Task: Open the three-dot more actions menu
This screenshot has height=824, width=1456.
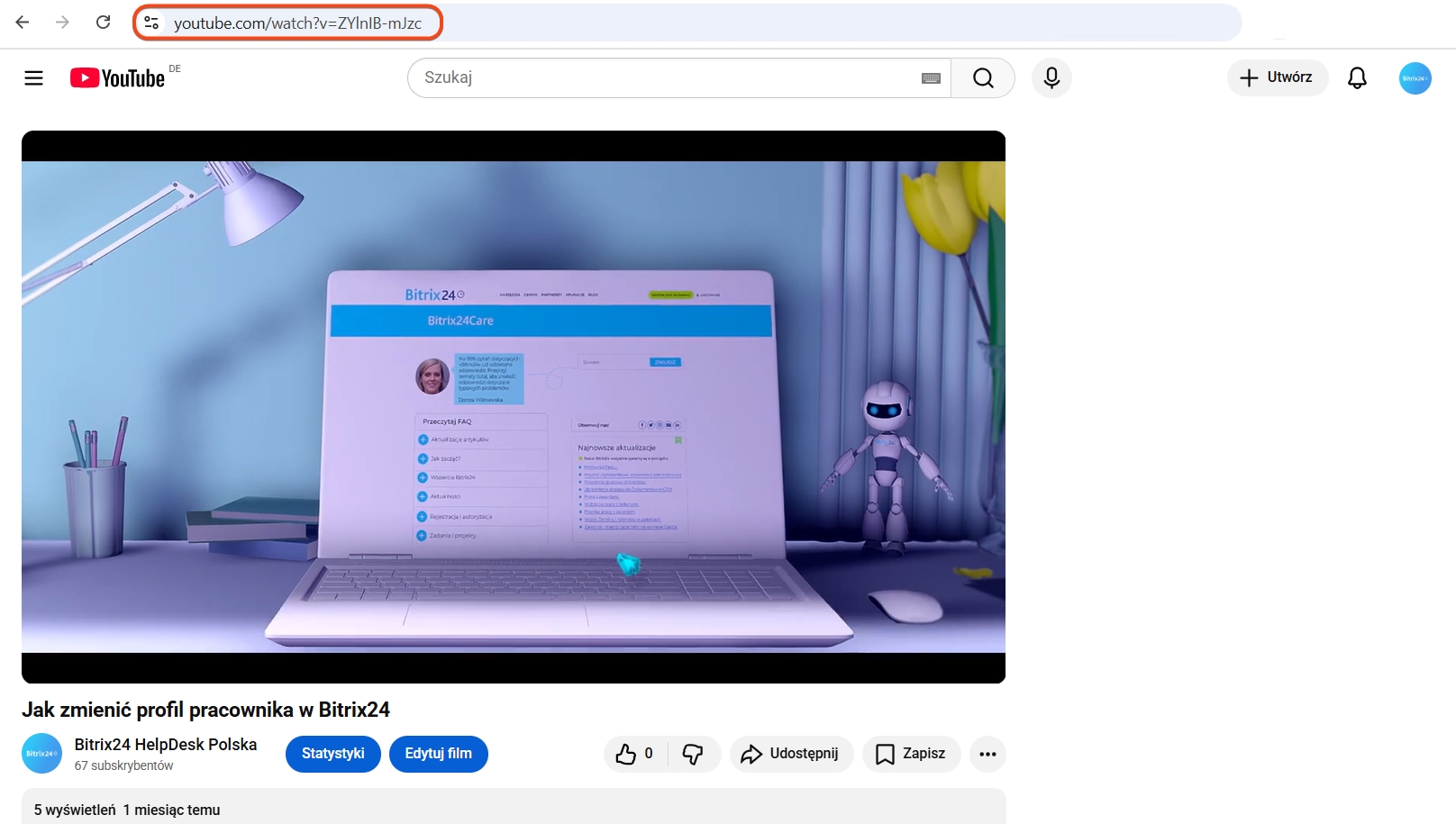Action: 987,754
